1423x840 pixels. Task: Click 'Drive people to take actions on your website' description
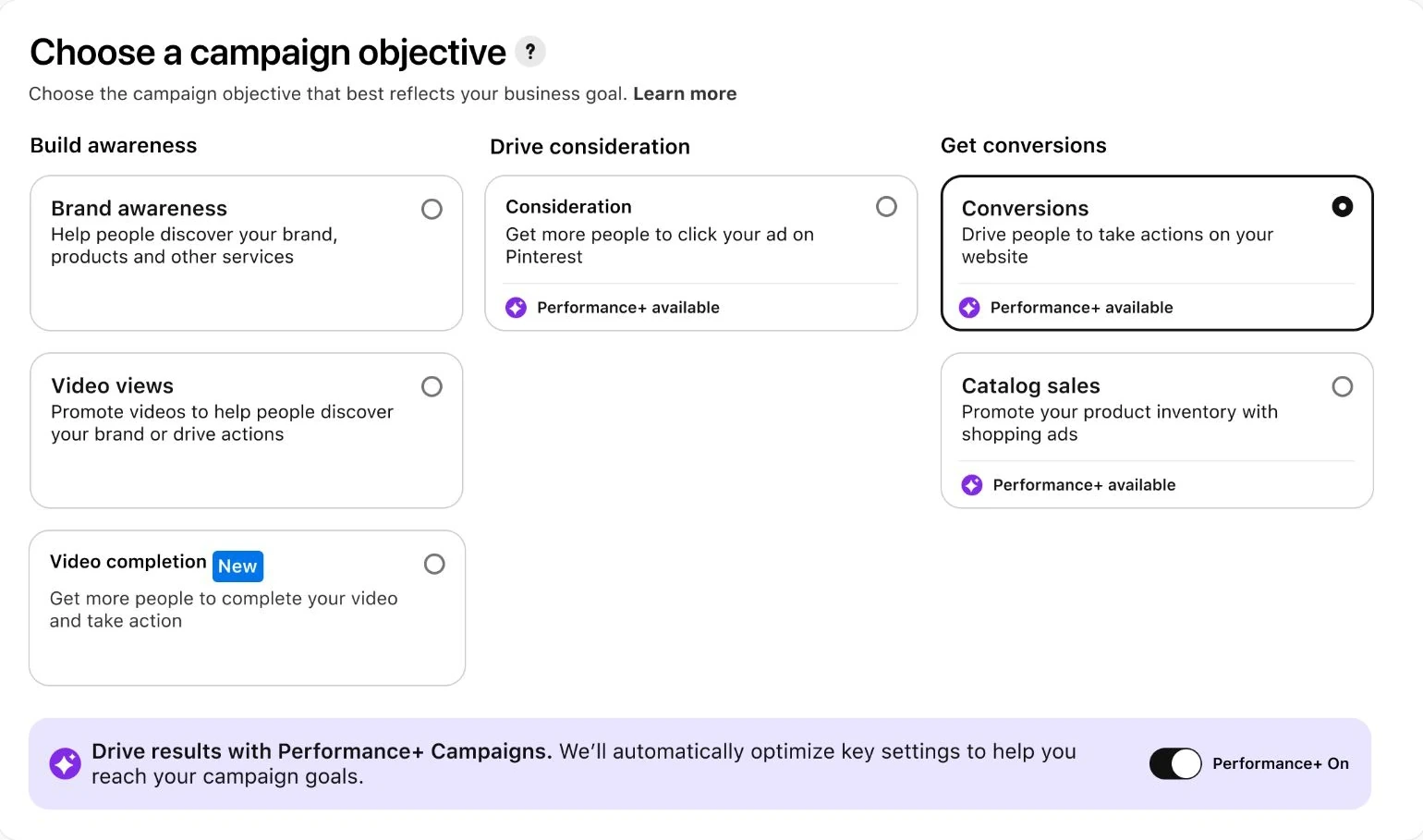(x=1117, y=246)
